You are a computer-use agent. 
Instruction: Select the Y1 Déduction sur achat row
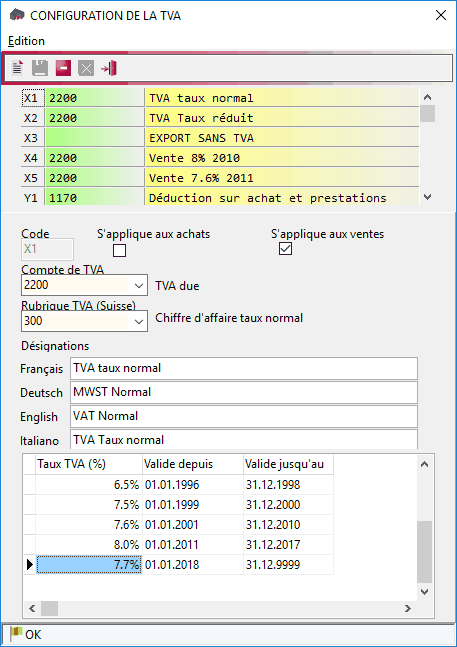point(220,198)
